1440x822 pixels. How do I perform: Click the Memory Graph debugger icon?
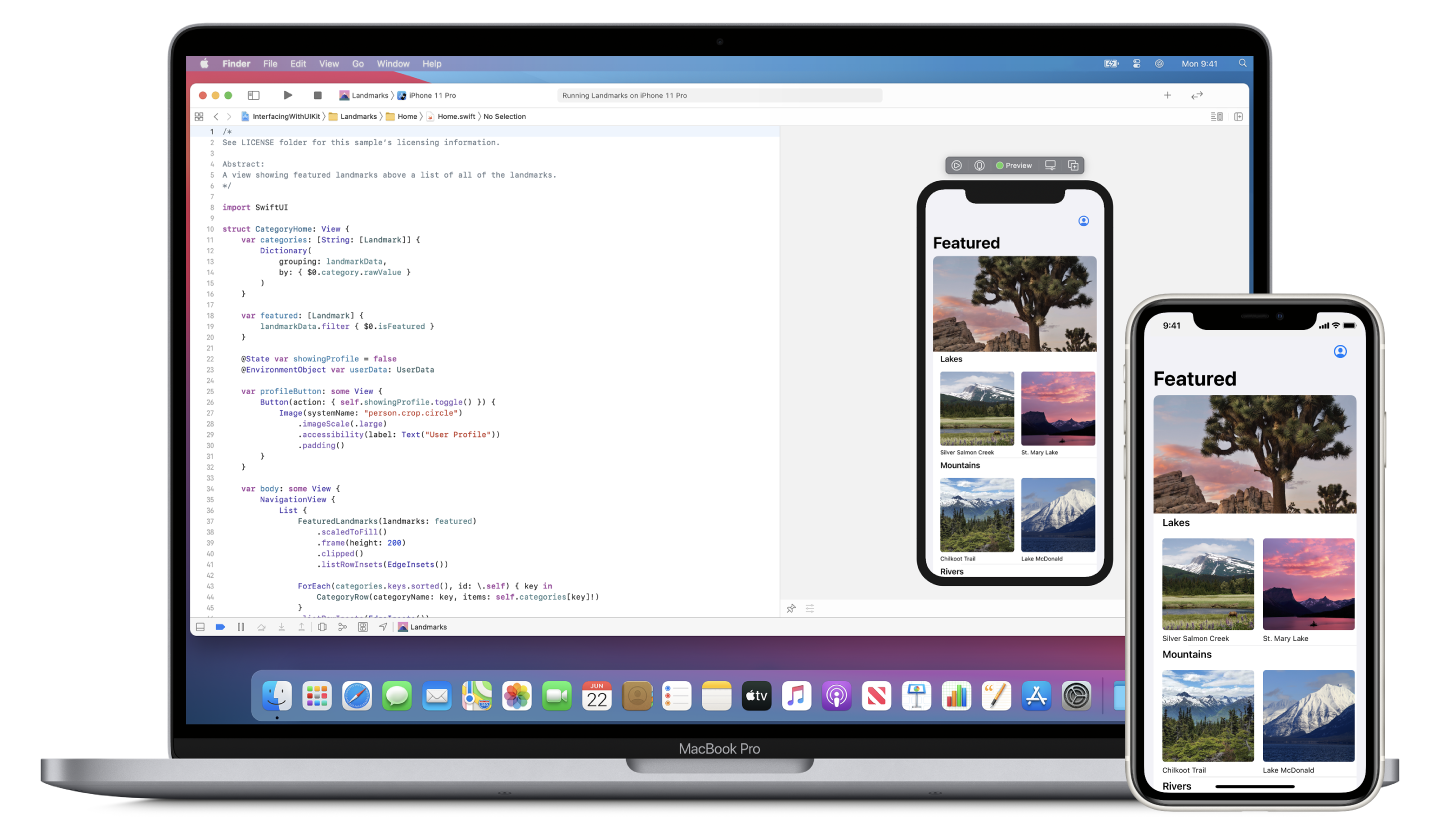(342, 627)
